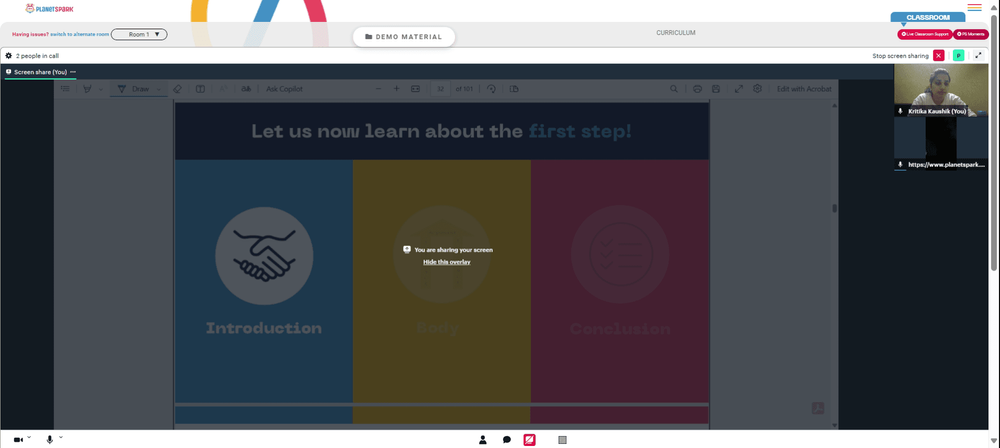Select the Screen share (You) tab
The height and width of the screenshot is (448, 1000).
click(40, 72)
